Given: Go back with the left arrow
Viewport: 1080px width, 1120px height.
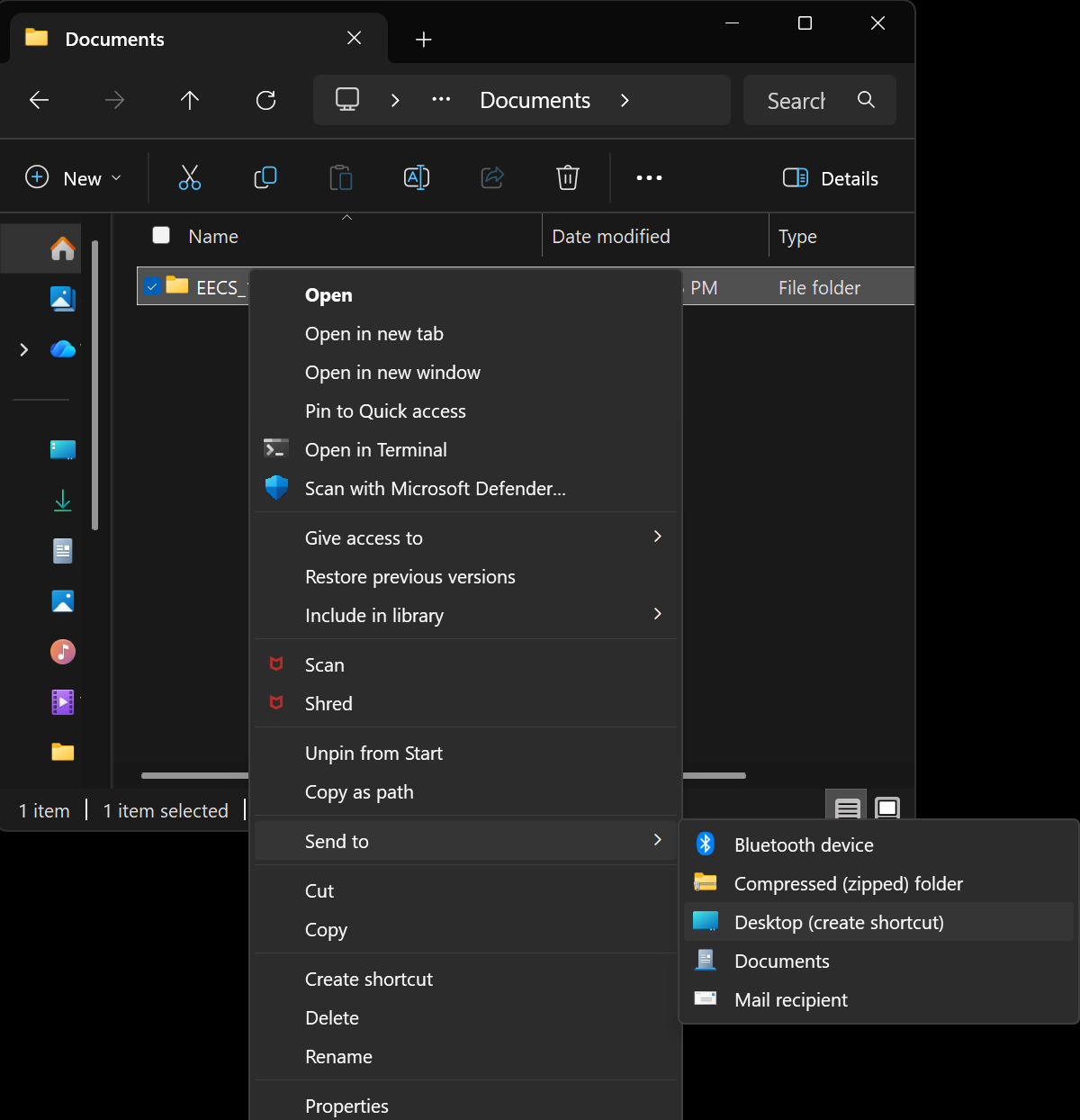Looking at the screenshot, I should [x=39, y=100].
